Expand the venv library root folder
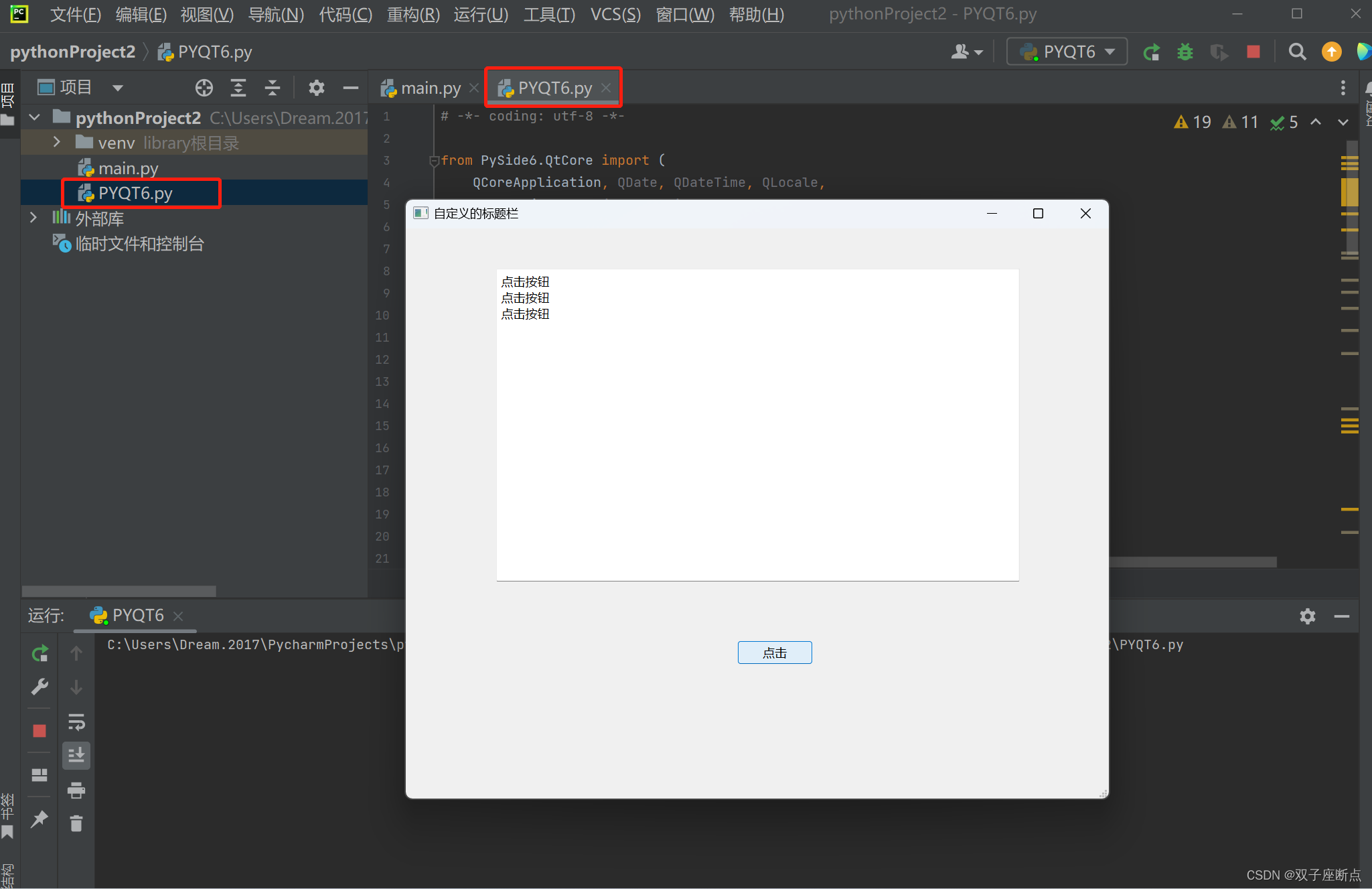The height and width of the screenshot is (889, 1372). [x=56, y=142]
